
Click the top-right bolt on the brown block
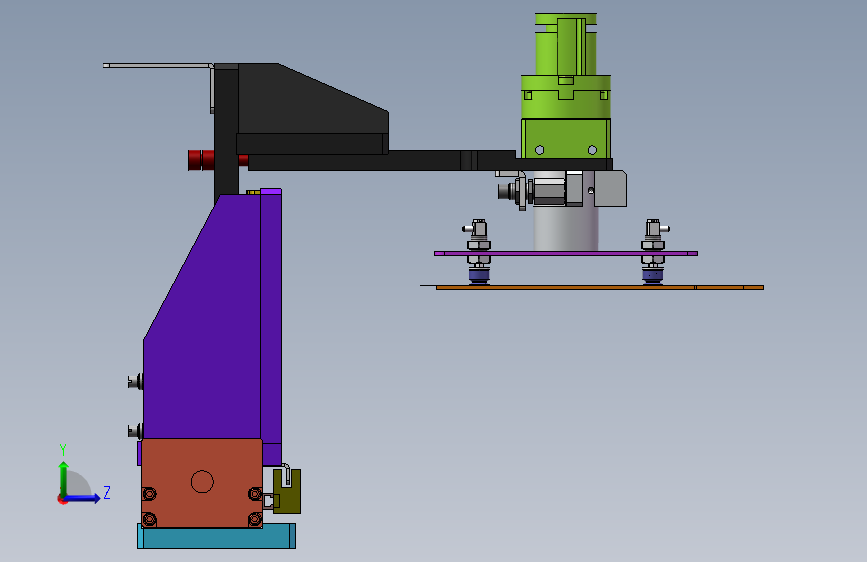point(255,494)
